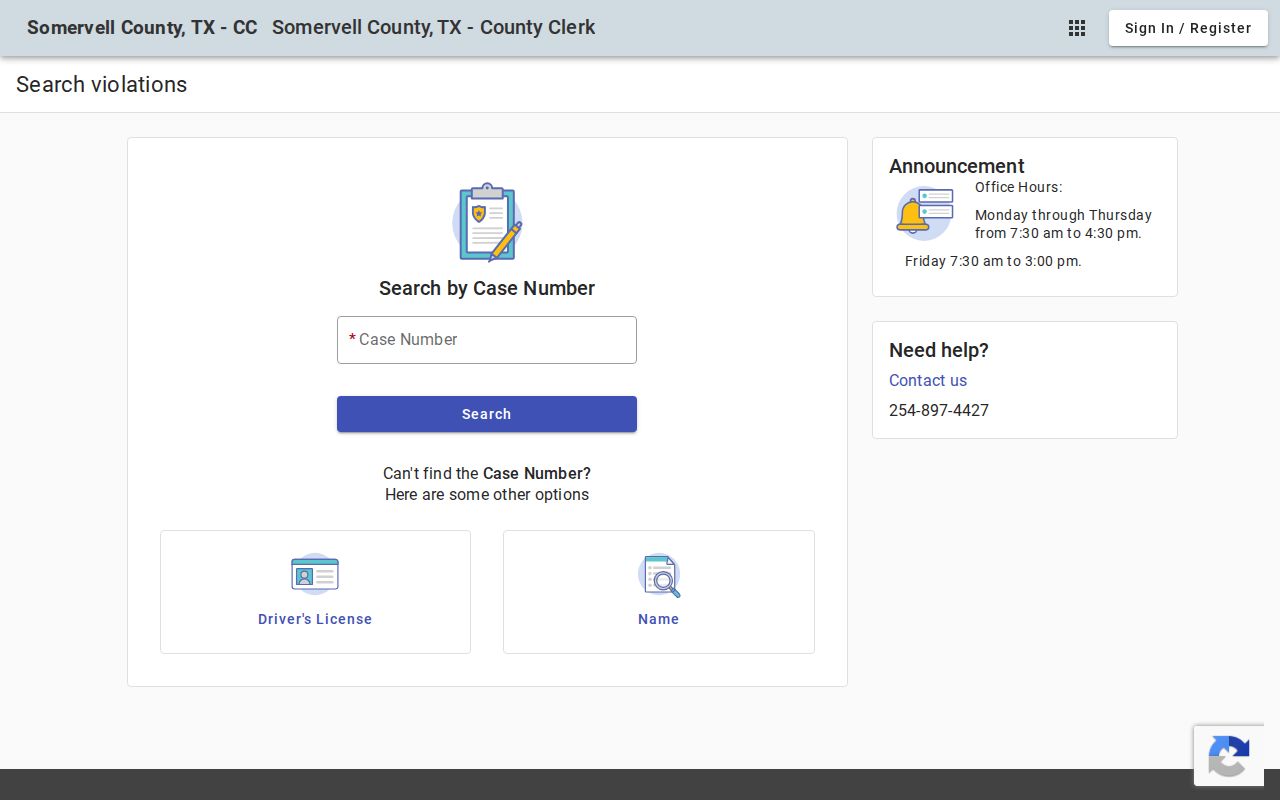
Task: Click the Here are some other options text
Action: click(487, 494)
